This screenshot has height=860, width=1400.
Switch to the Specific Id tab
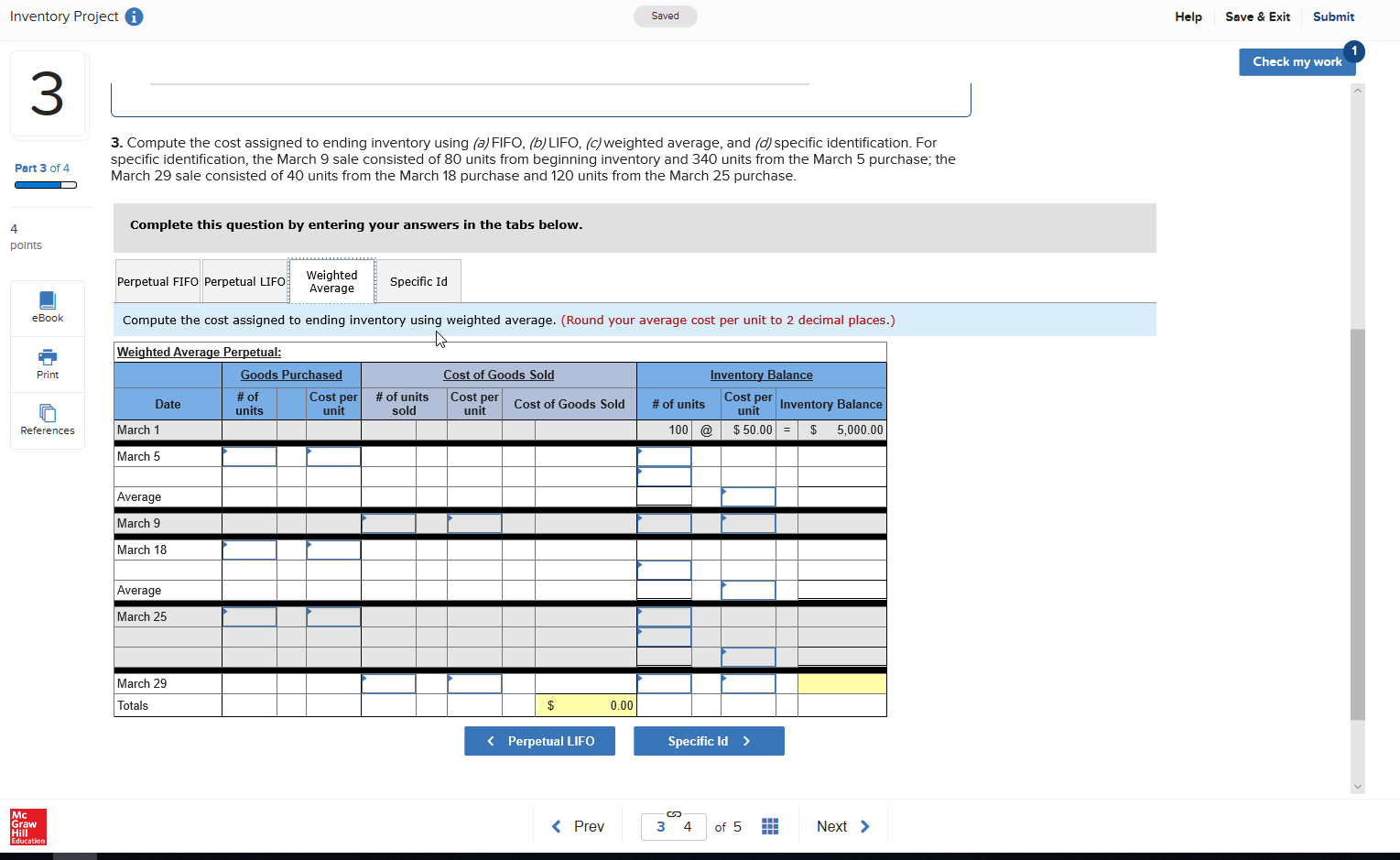pyautogui.click(x=418, y=280)
